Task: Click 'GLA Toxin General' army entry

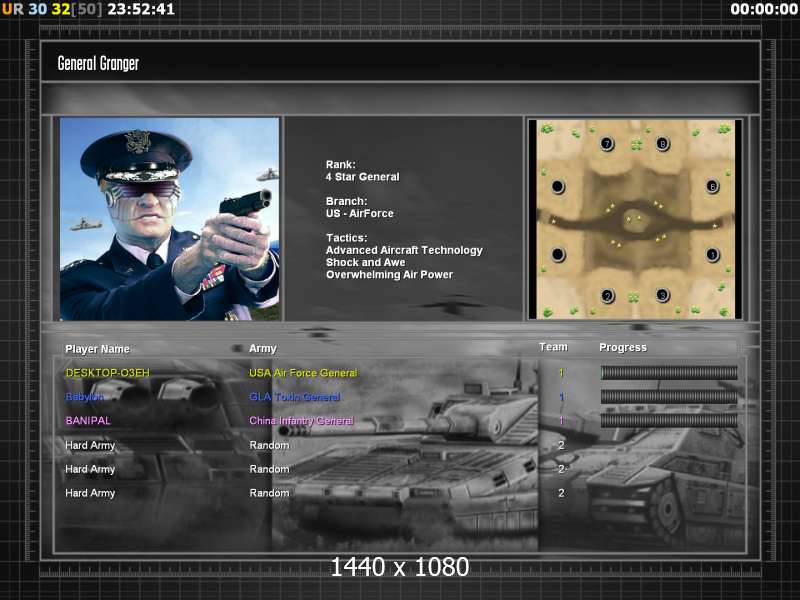Action: [294, 397]
